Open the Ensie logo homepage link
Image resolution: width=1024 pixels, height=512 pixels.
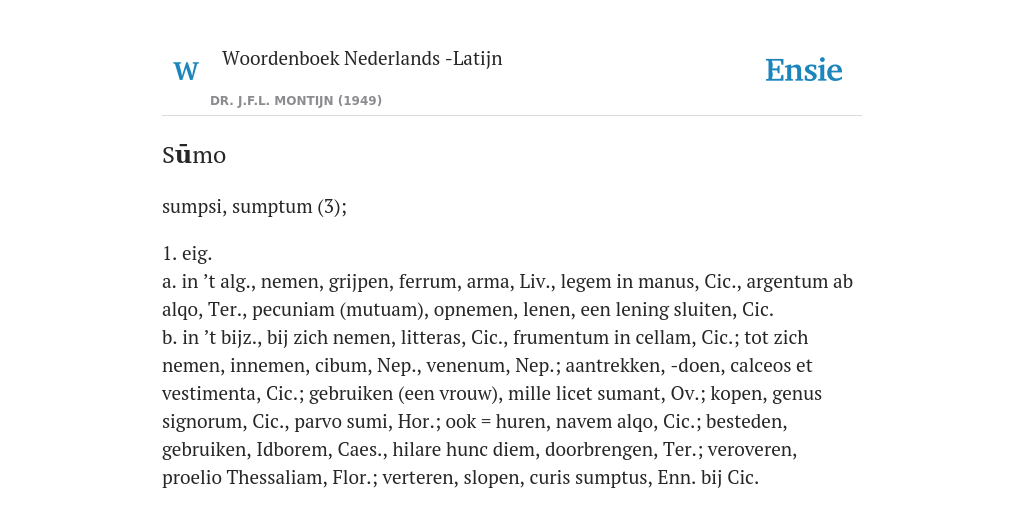click(804, 71)
